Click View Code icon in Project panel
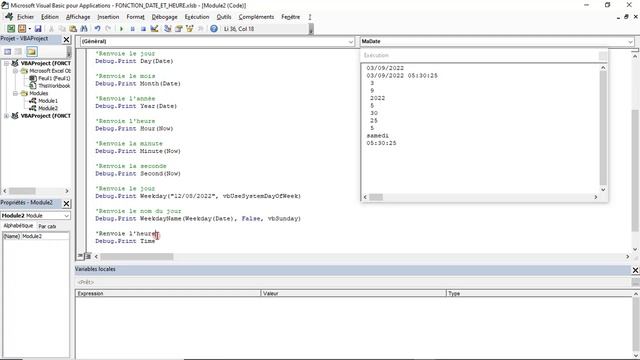This screenshot has width=640, height=360. click(7, 51)
